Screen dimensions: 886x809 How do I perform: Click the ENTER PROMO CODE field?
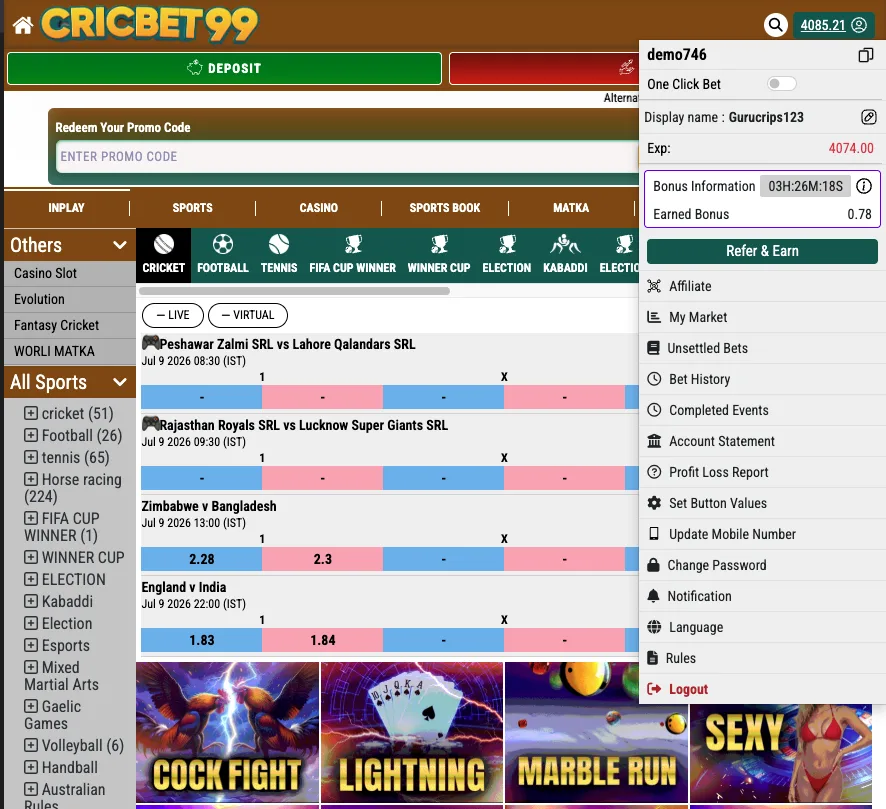[347, 156]
